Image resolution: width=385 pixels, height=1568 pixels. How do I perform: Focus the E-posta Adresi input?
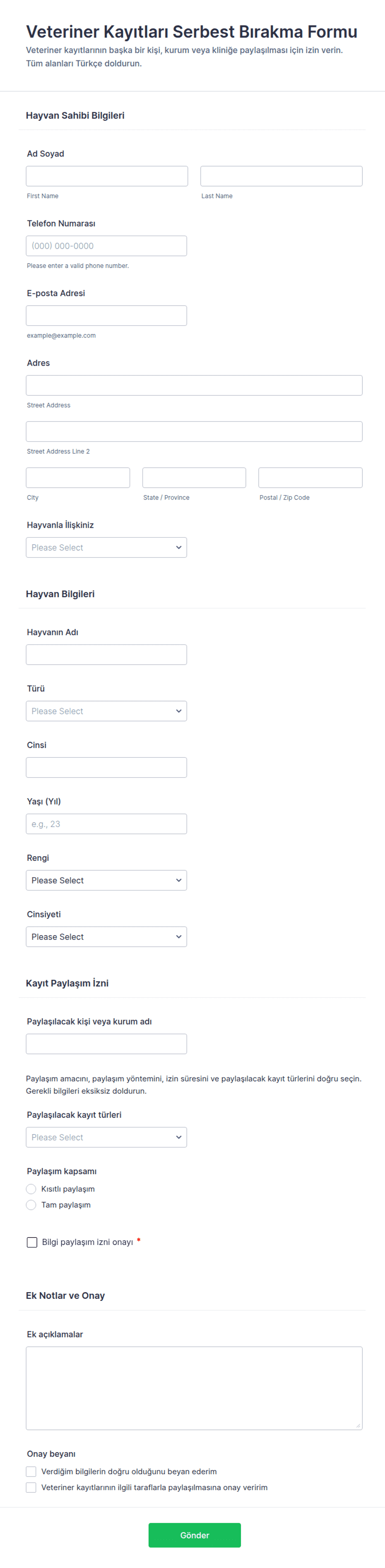coord(106,315)
